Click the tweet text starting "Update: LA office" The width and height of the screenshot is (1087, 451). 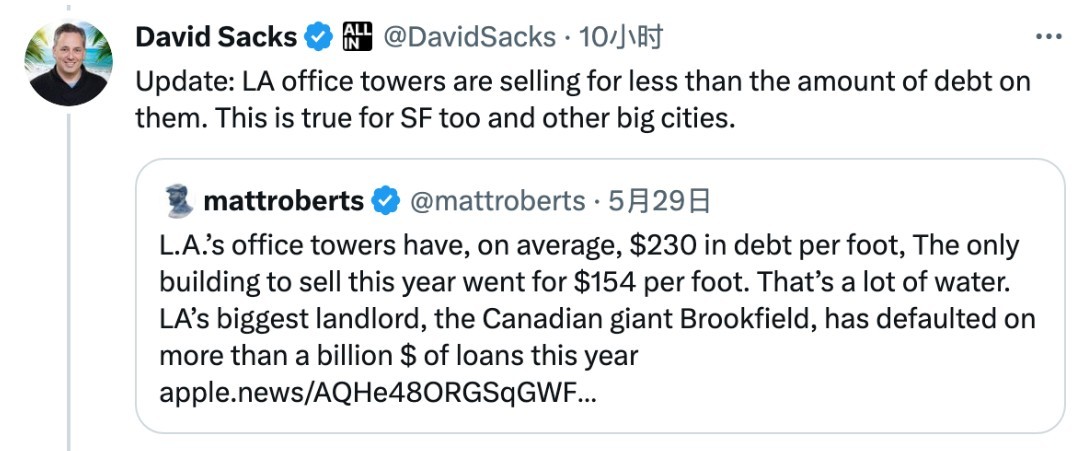pyautogui.click(x=582, y=81)
